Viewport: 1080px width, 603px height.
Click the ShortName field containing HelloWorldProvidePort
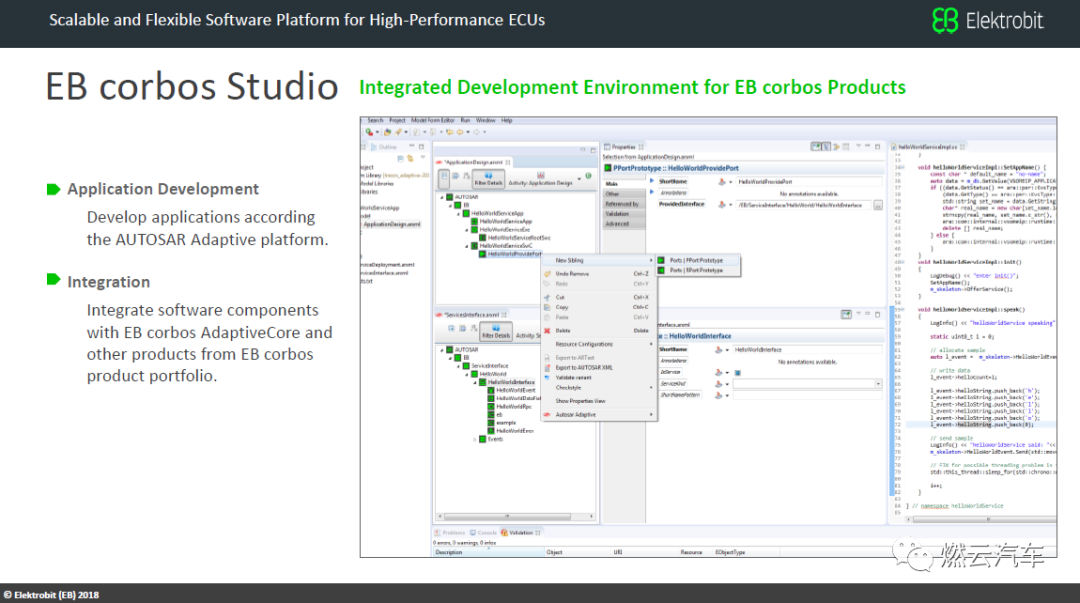click(x=809, y=182)
